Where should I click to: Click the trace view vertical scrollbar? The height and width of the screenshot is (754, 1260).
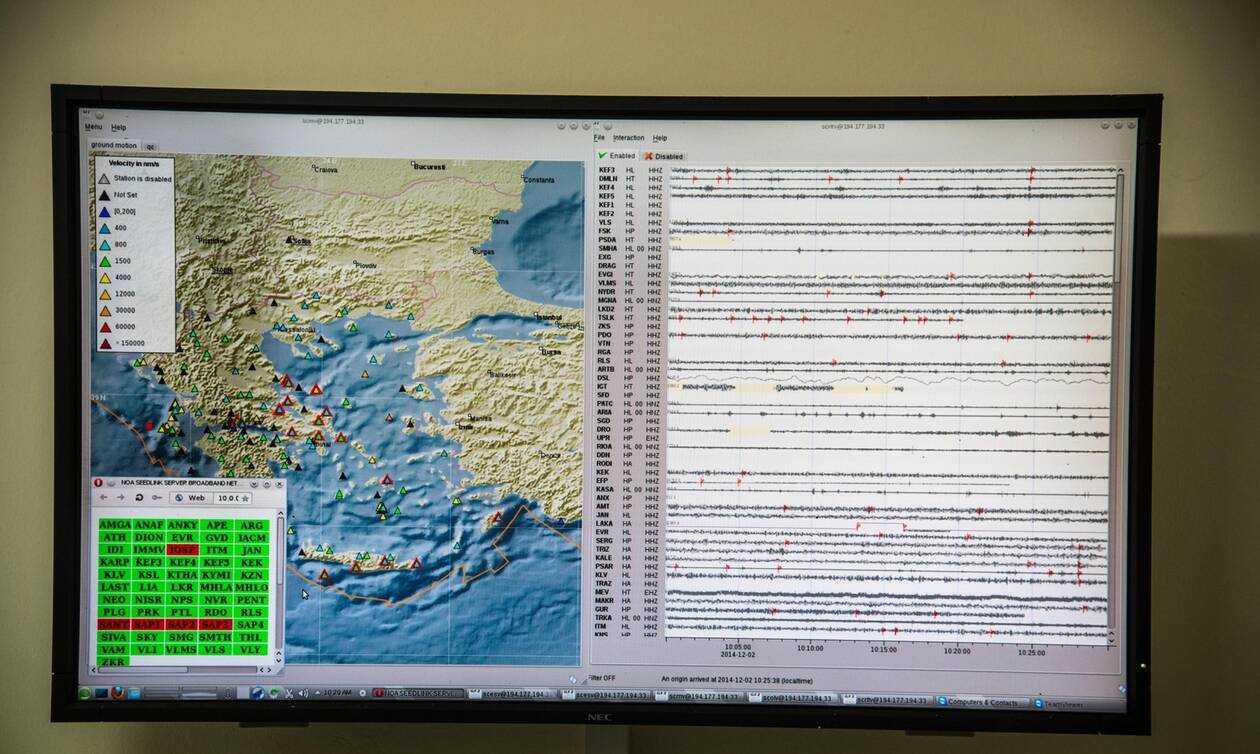1119,400
